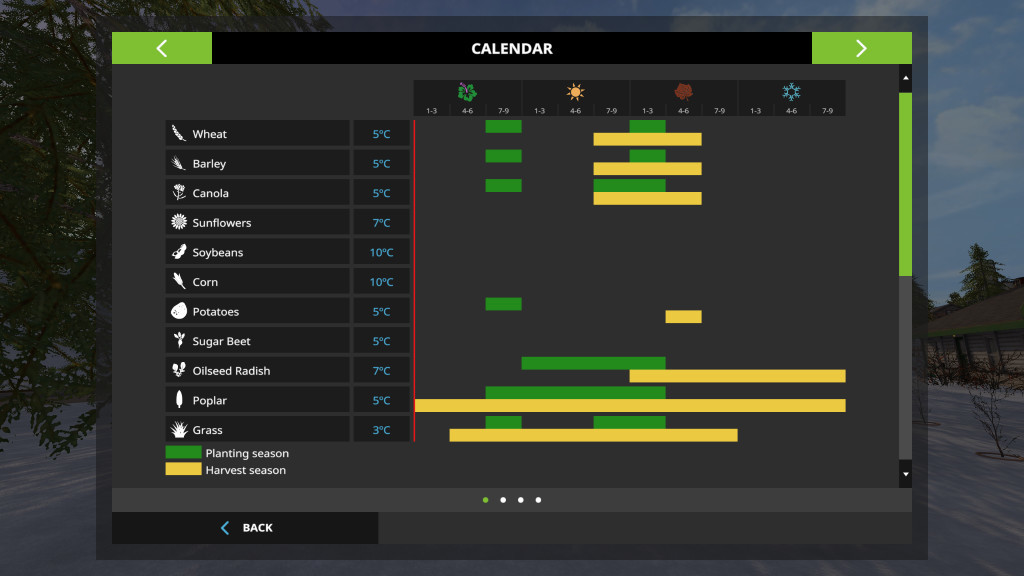
Task: Go to previous page with left arrow
Action: point(162,48)
